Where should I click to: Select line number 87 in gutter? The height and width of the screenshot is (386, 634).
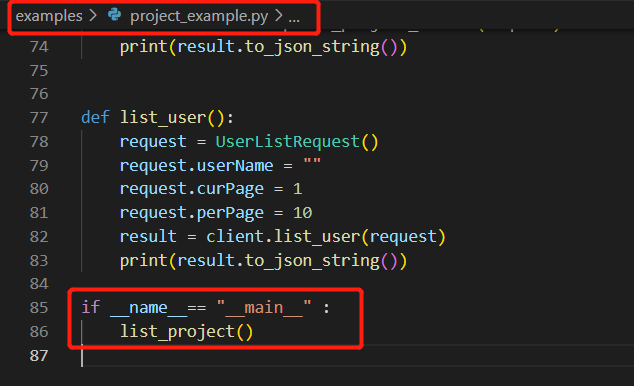pyautogui.click(x=39, y=356)
